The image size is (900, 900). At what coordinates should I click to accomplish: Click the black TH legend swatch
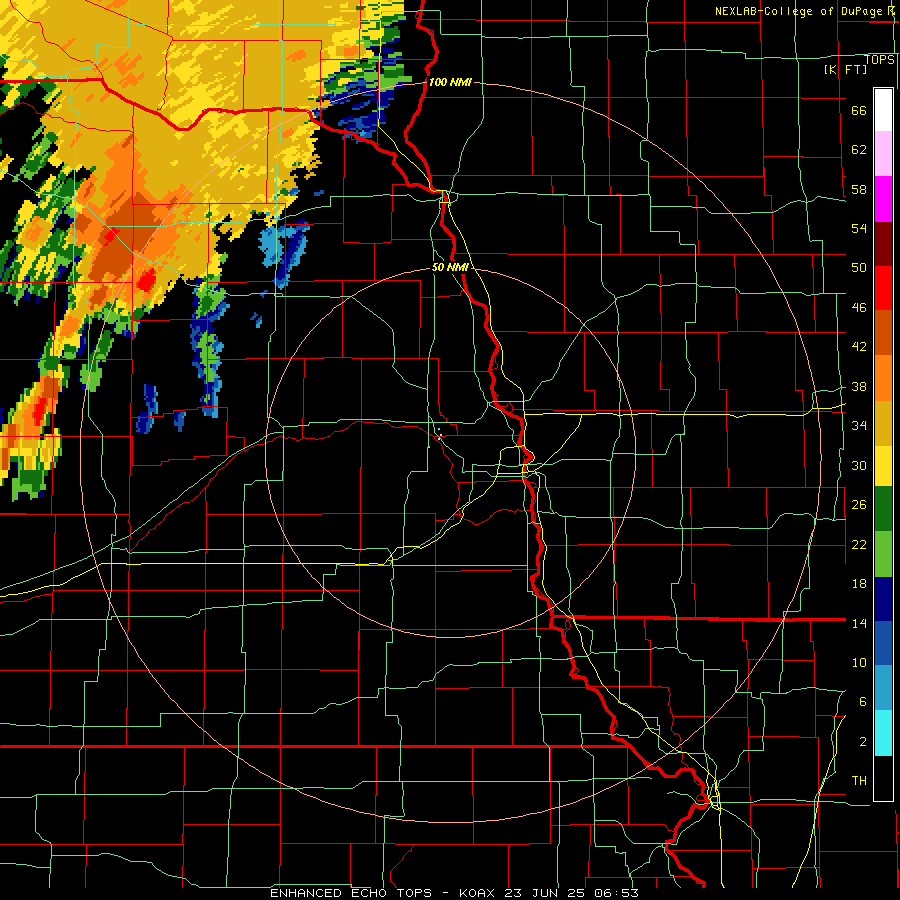coord(883,778)
